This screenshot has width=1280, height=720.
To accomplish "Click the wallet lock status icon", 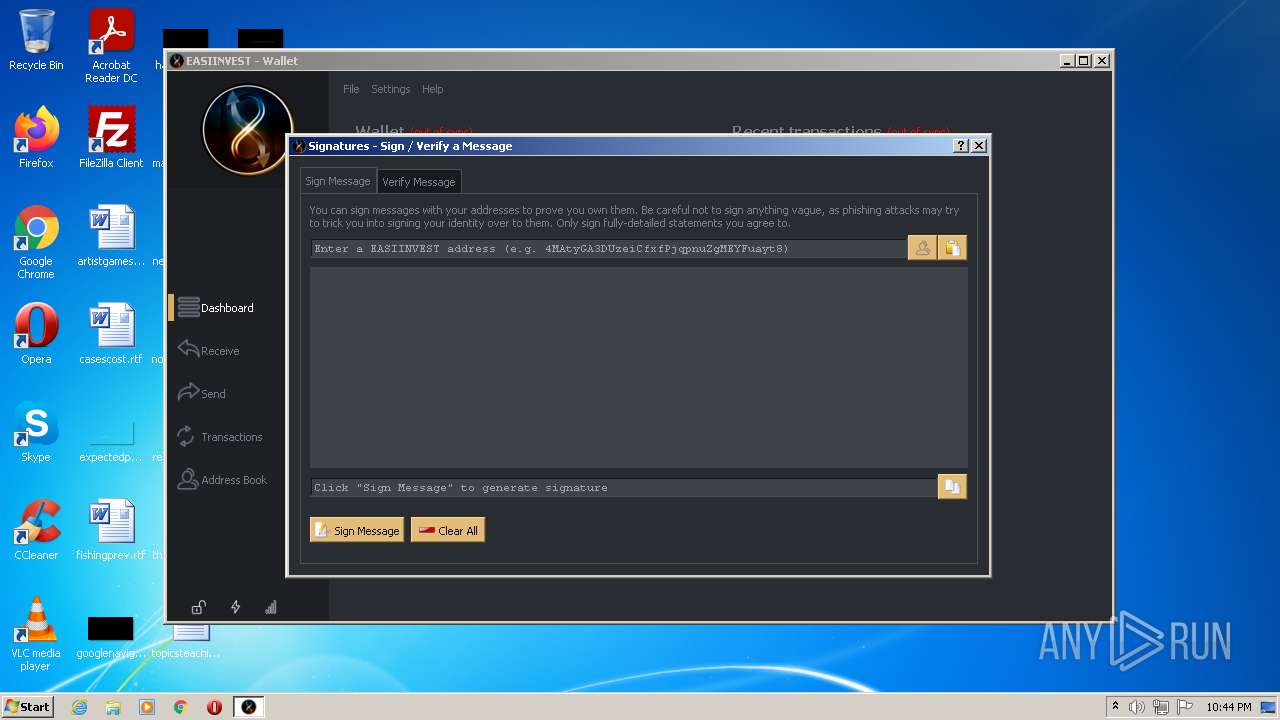I will 199,607.
